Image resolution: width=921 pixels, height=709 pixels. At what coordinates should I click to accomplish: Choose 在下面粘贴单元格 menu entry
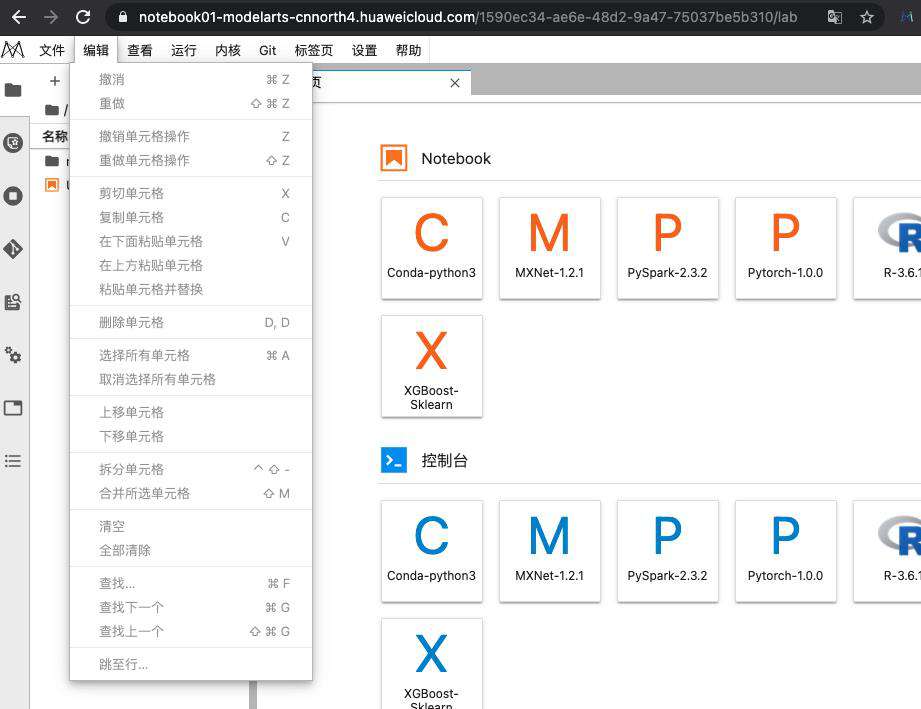[191, 241]
